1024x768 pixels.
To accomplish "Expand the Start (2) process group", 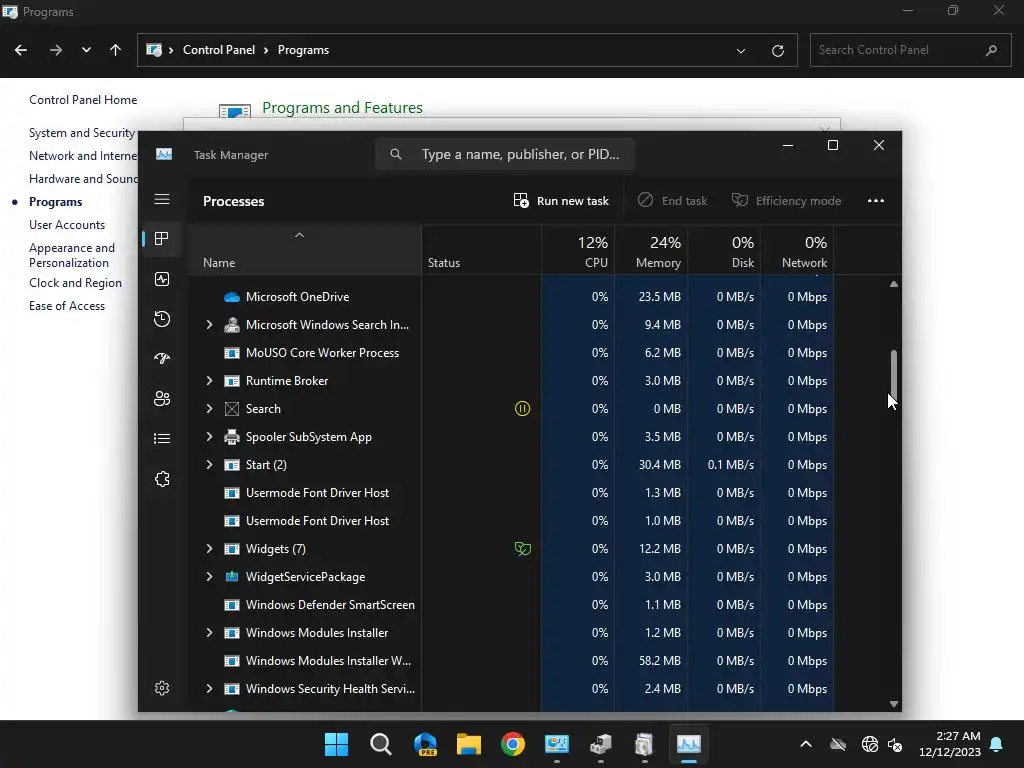I will click(x=209, y=464).
